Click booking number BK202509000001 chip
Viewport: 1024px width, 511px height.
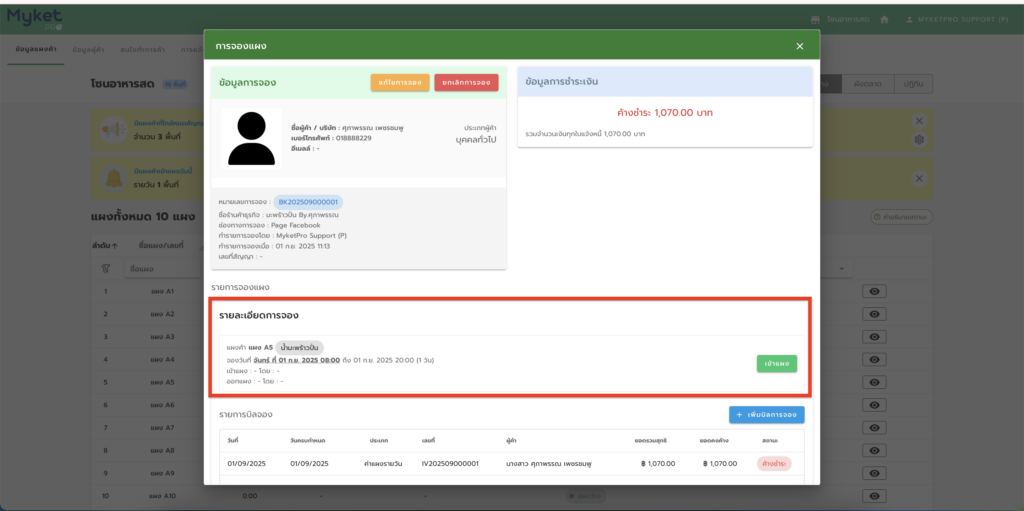tap(308, 202)
